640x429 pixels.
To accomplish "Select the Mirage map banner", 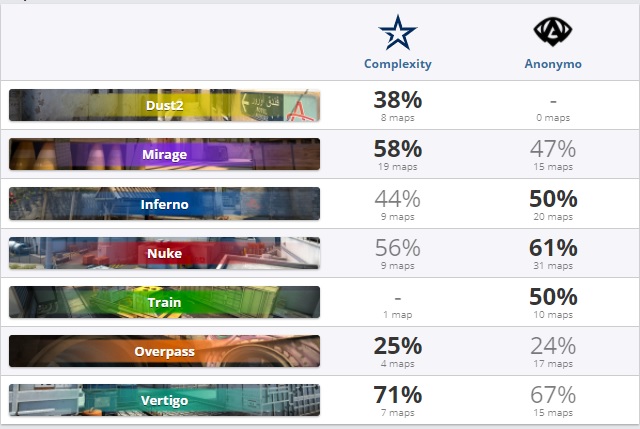I will tap(164, 154).
